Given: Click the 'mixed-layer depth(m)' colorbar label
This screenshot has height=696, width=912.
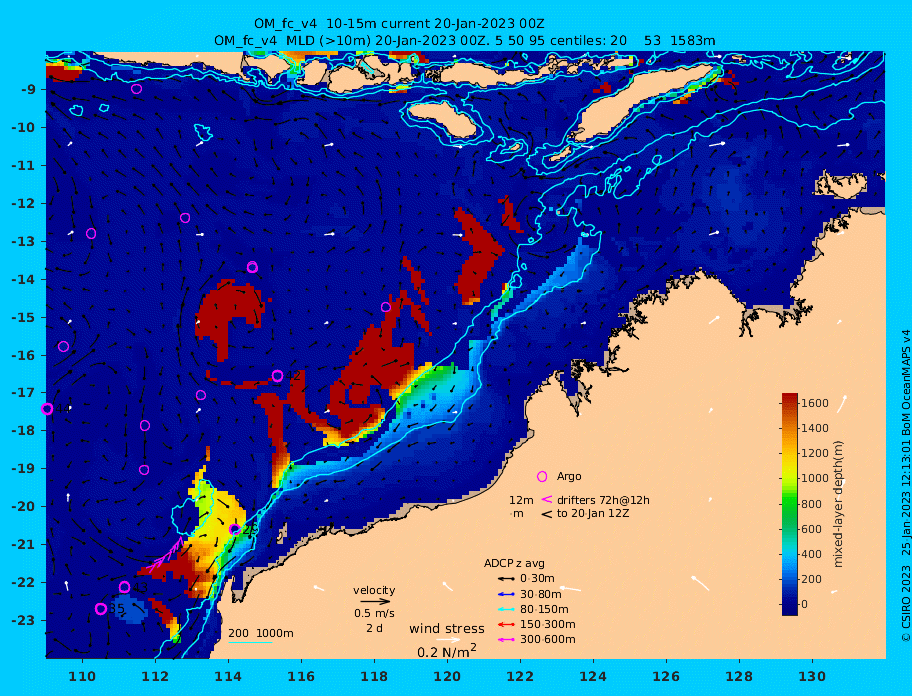Looking at the screenshot, I should (x=838, y=504).
